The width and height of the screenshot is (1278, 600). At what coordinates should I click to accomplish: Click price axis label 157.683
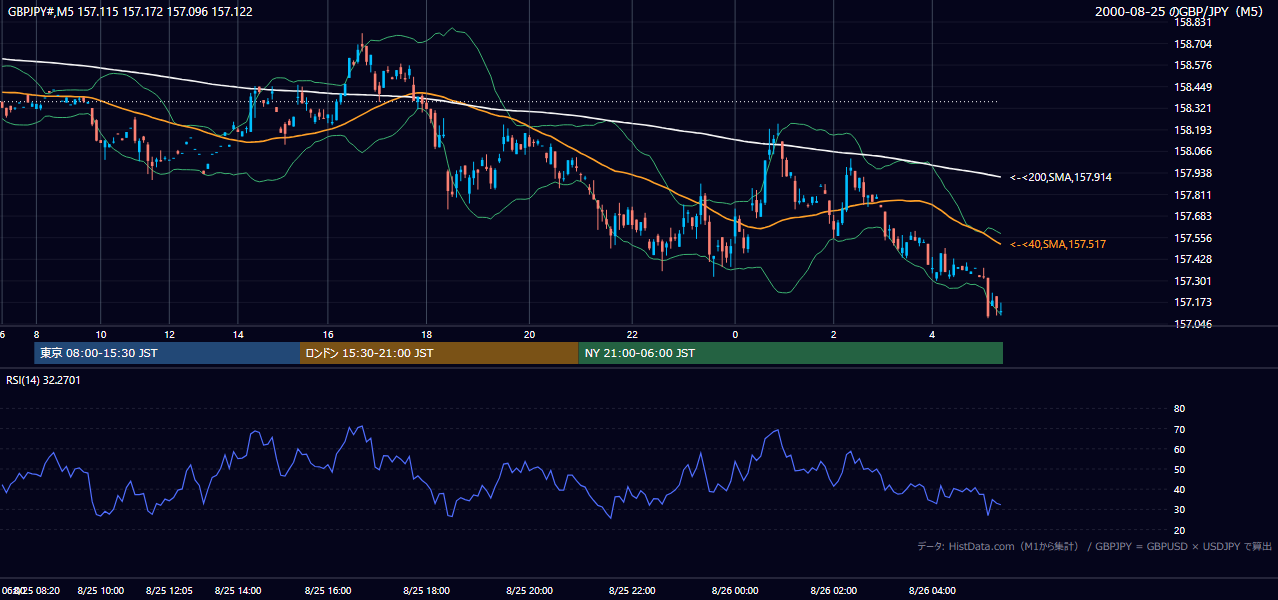pyautogui.click(x=1193, y=216)
